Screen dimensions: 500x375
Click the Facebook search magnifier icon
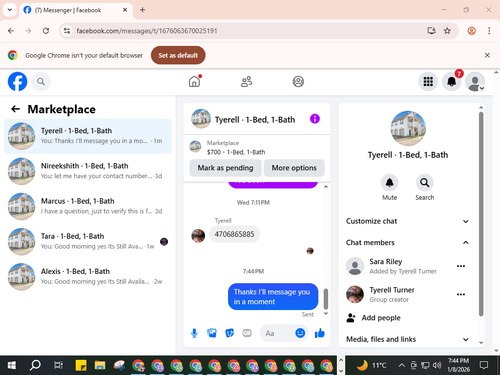tap(41, 81)
